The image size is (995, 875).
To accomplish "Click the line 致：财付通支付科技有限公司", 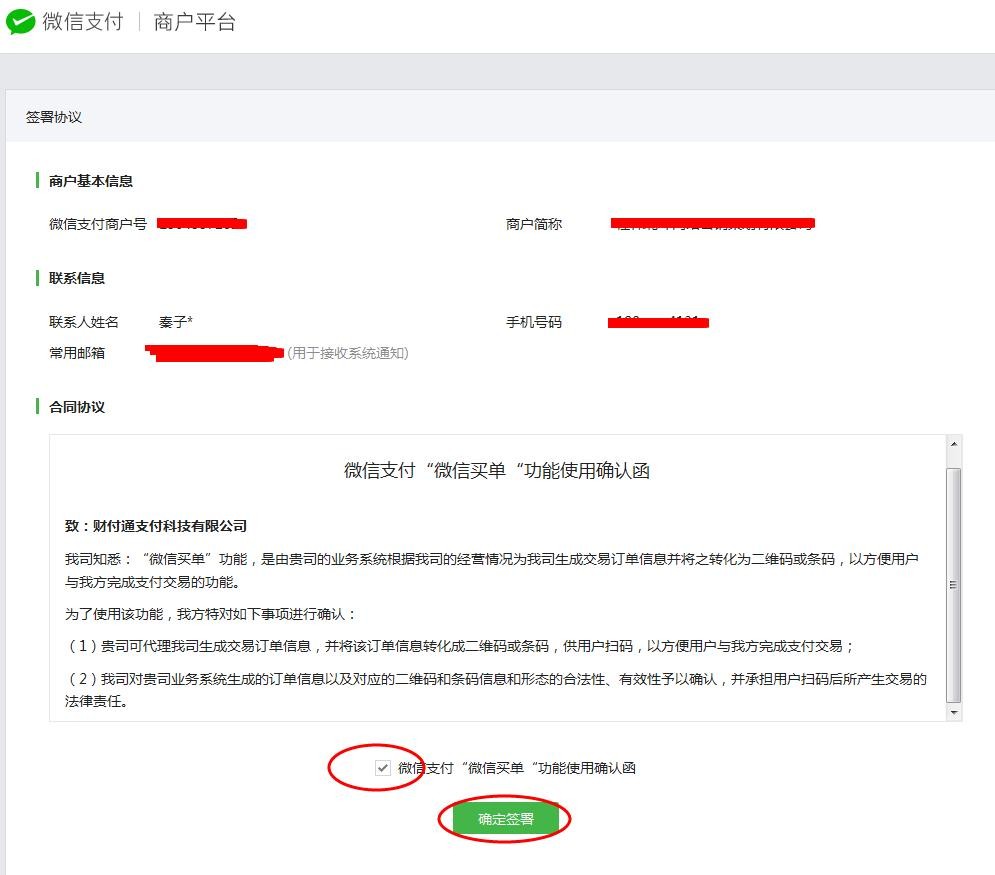I will pos(156,525).
